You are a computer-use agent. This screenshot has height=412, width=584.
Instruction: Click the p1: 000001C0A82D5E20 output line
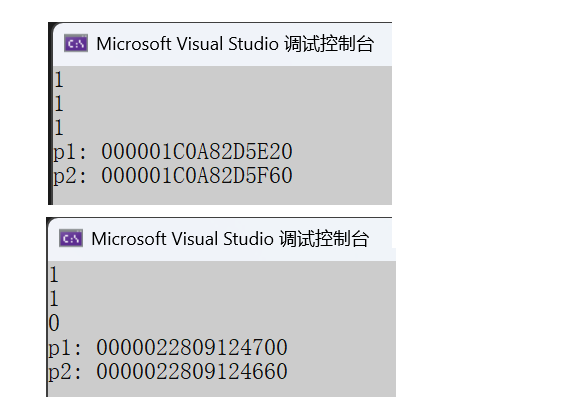tap(173, 152)
